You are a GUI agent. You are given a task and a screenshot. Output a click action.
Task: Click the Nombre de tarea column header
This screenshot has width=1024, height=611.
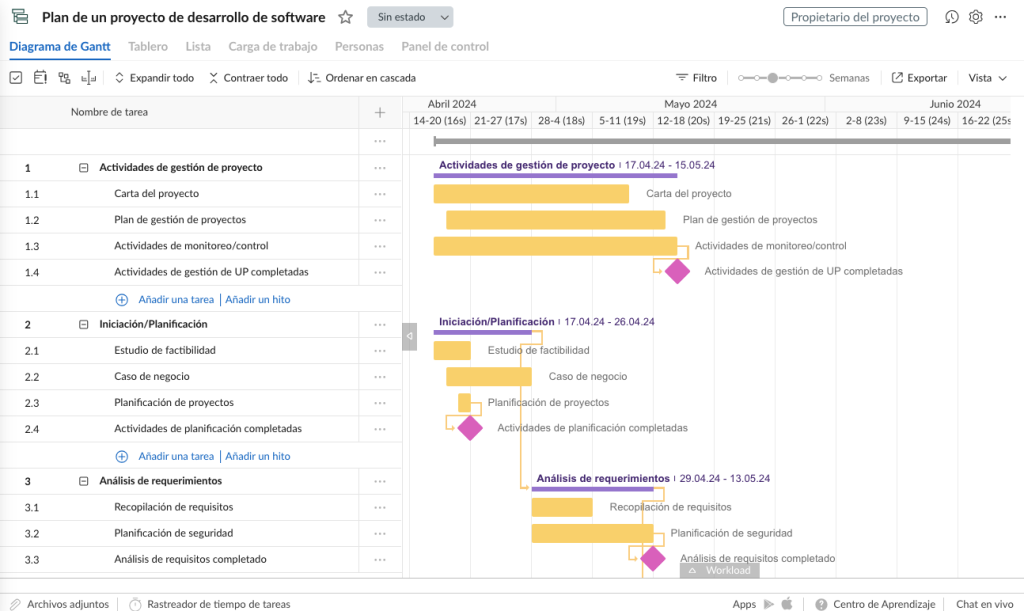[x=109, y=112]
